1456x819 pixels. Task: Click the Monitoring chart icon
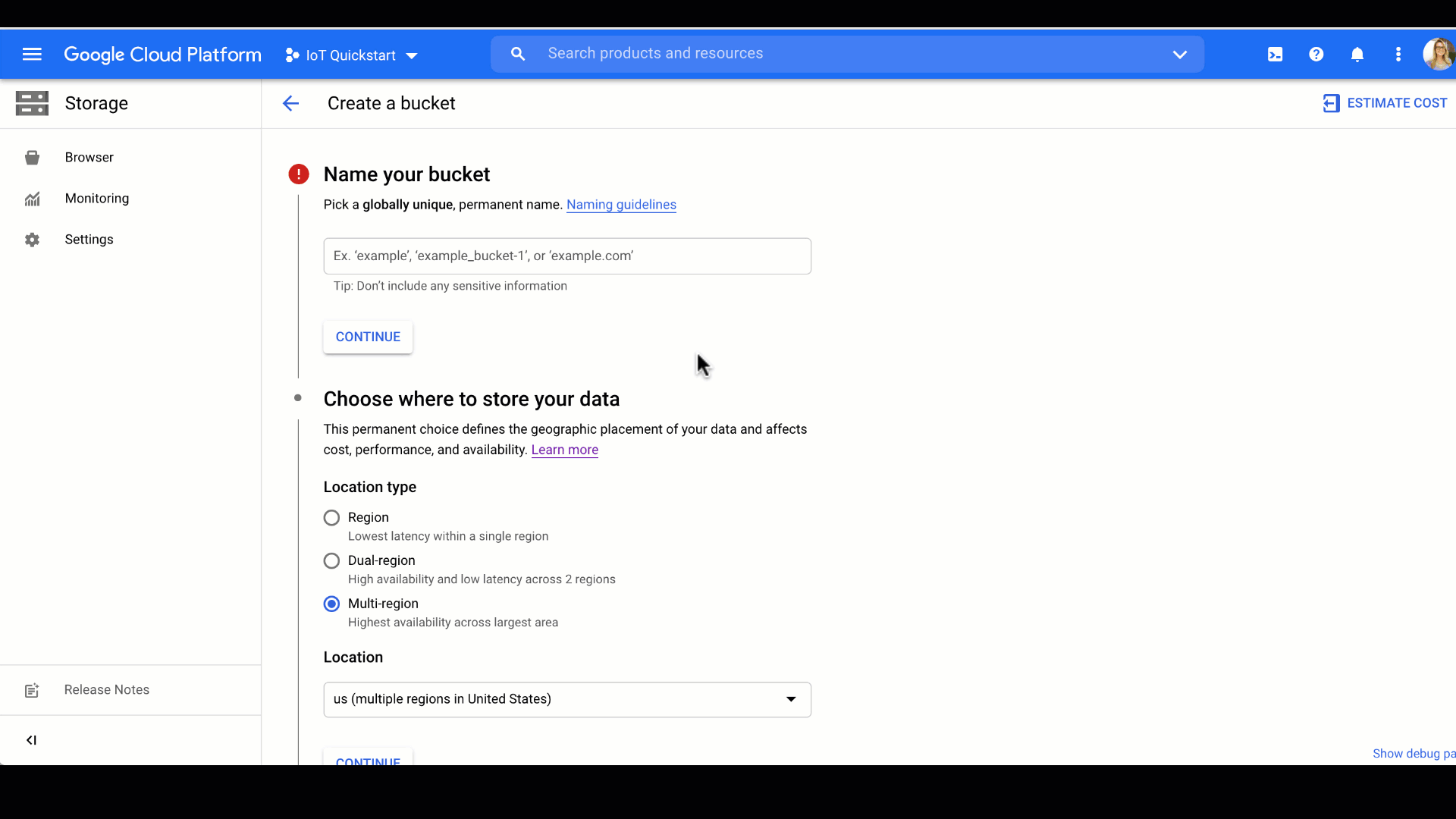32,199
